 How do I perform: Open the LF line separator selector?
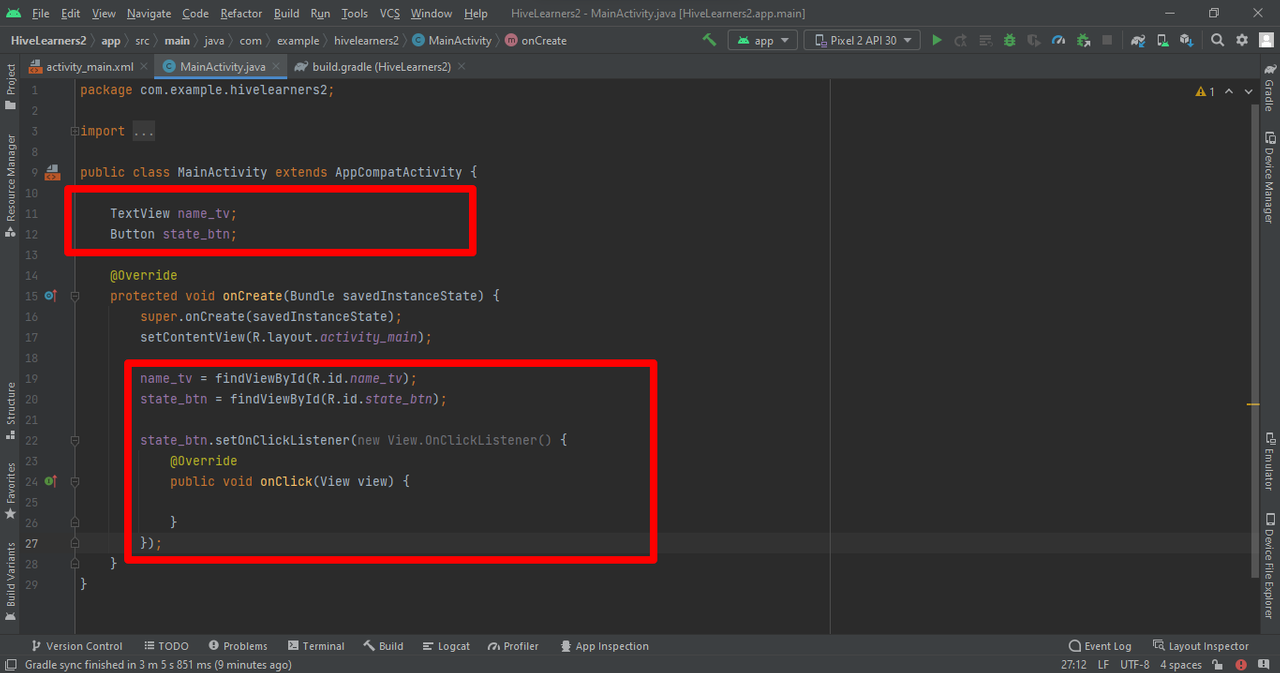(x=1103, y=665)
